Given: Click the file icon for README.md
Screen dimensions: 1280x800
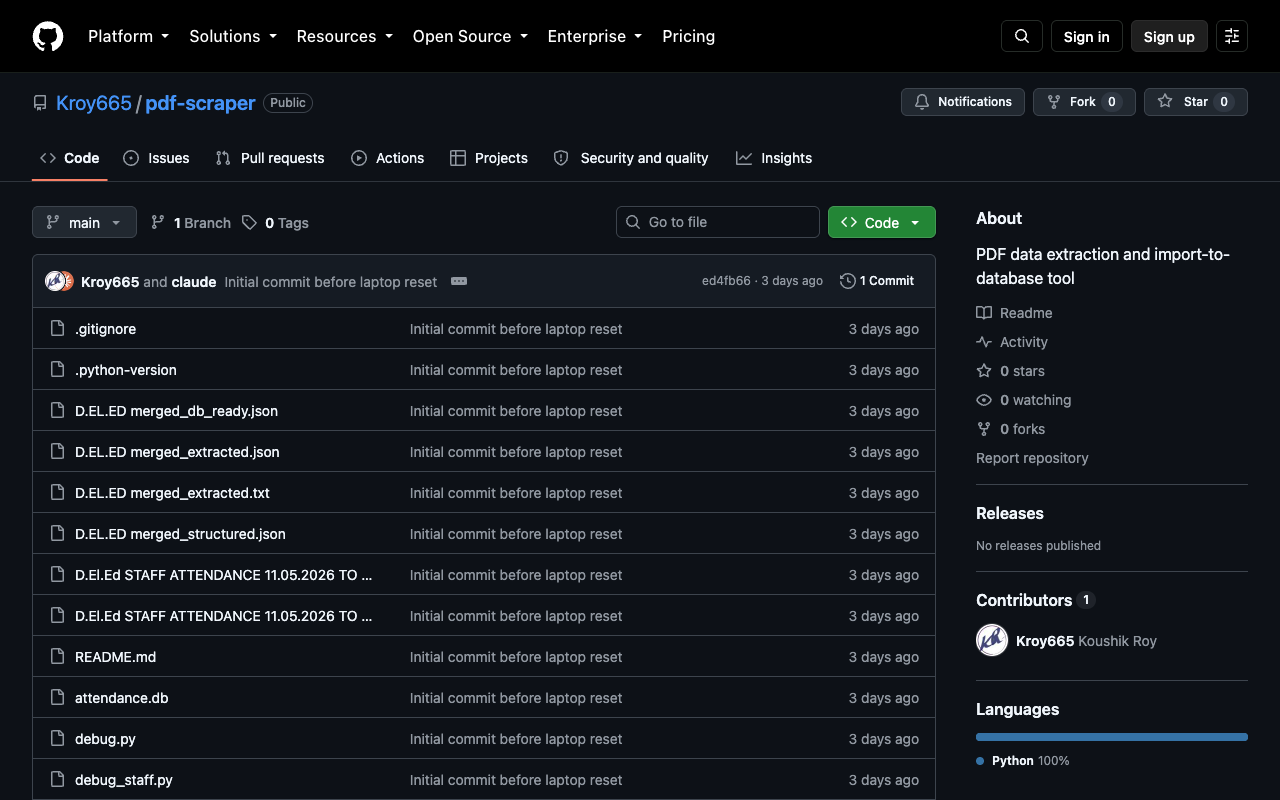Looking at the screenshot, I should pyautogui.click(x=58, y=657).
